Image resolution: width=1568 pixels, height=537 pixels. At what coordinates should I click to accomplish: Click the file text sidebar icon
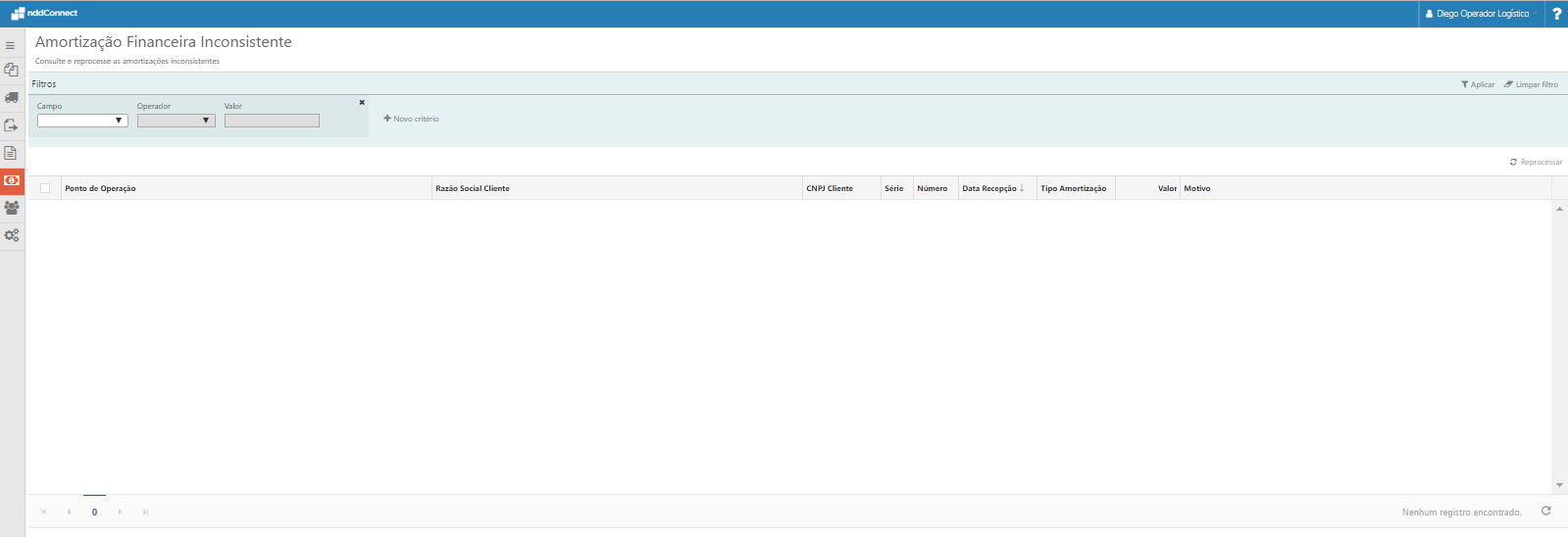click(x=11, y=153)
